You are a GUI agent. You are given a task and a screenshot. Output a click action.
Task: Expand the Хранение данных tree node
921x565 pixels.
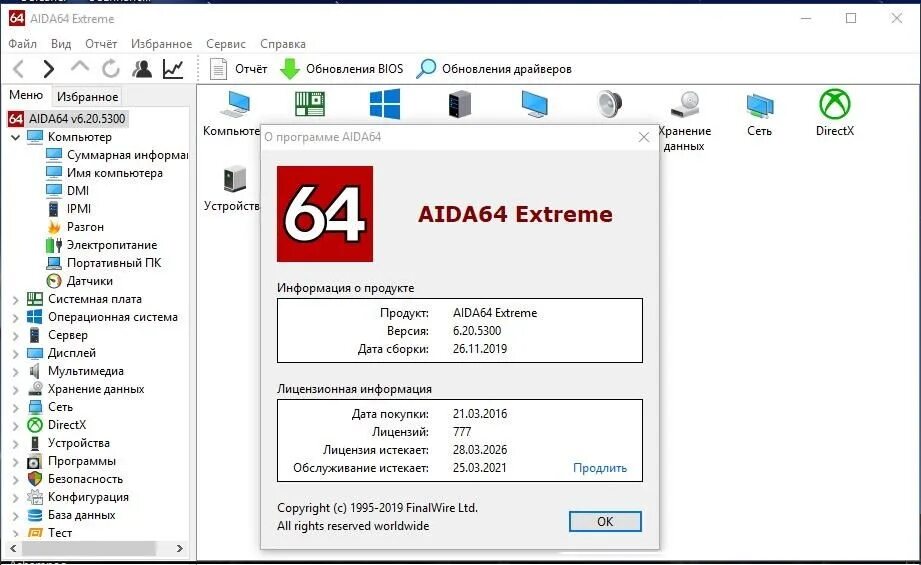(16, 390)
